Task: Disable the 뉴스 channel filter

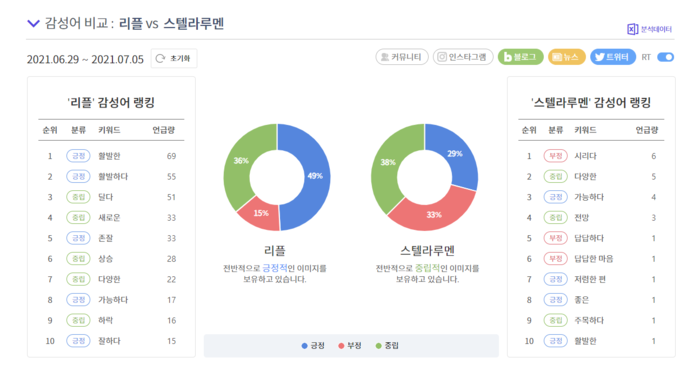Action: [567, 57]
